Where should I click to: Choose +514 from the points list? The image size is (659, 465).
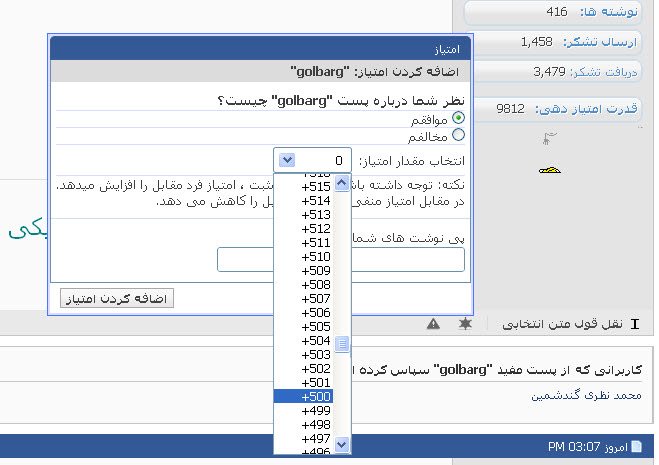303,201
